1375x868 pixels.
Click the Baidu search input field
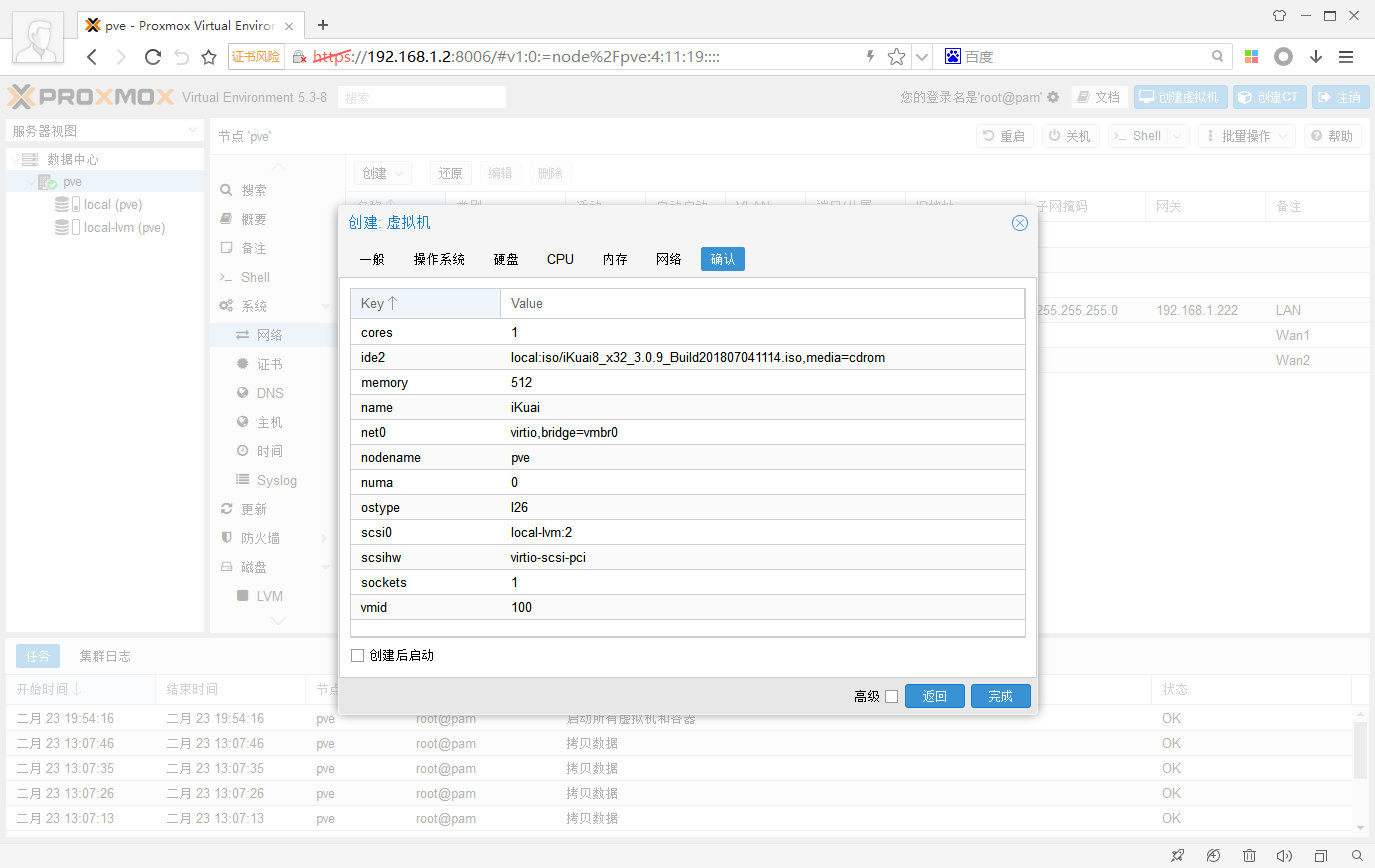1083,57
